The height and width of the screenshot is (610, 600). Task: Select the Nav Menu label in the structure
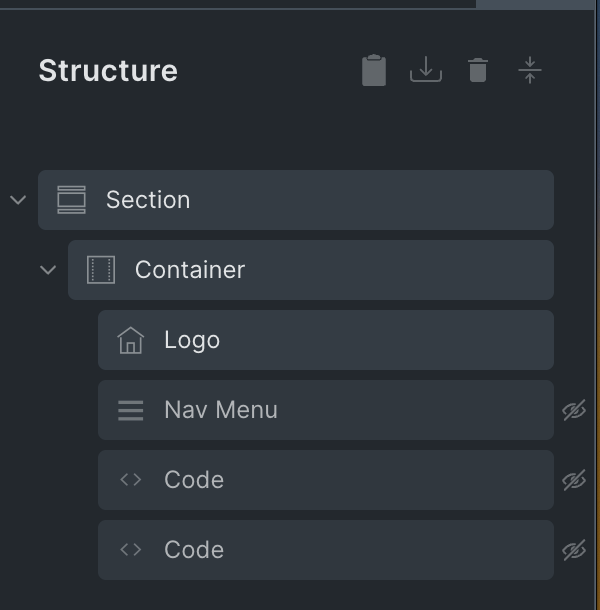pos(221,410)
